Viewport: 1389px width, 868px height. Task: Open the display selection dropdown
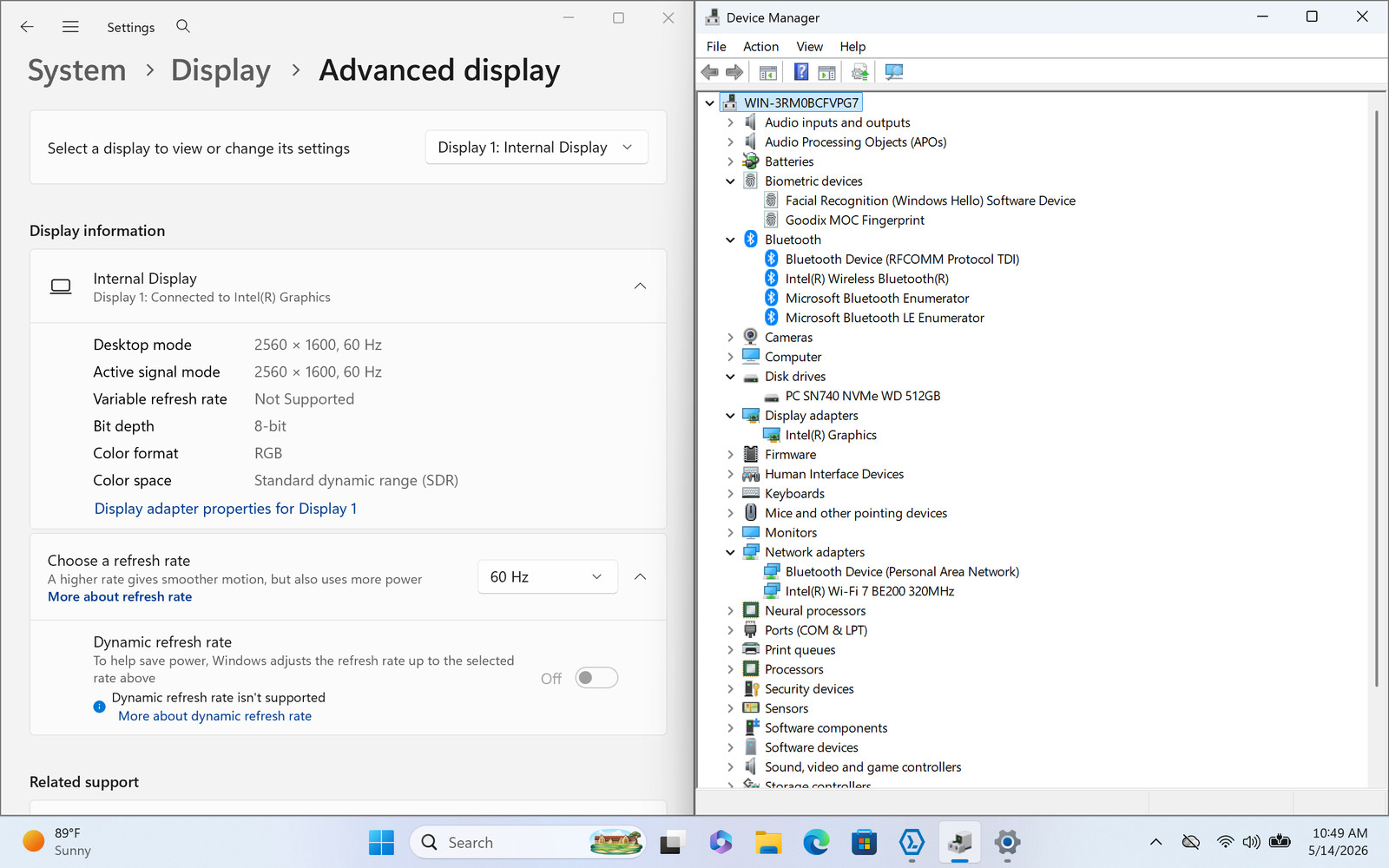(x=537, y=148)
